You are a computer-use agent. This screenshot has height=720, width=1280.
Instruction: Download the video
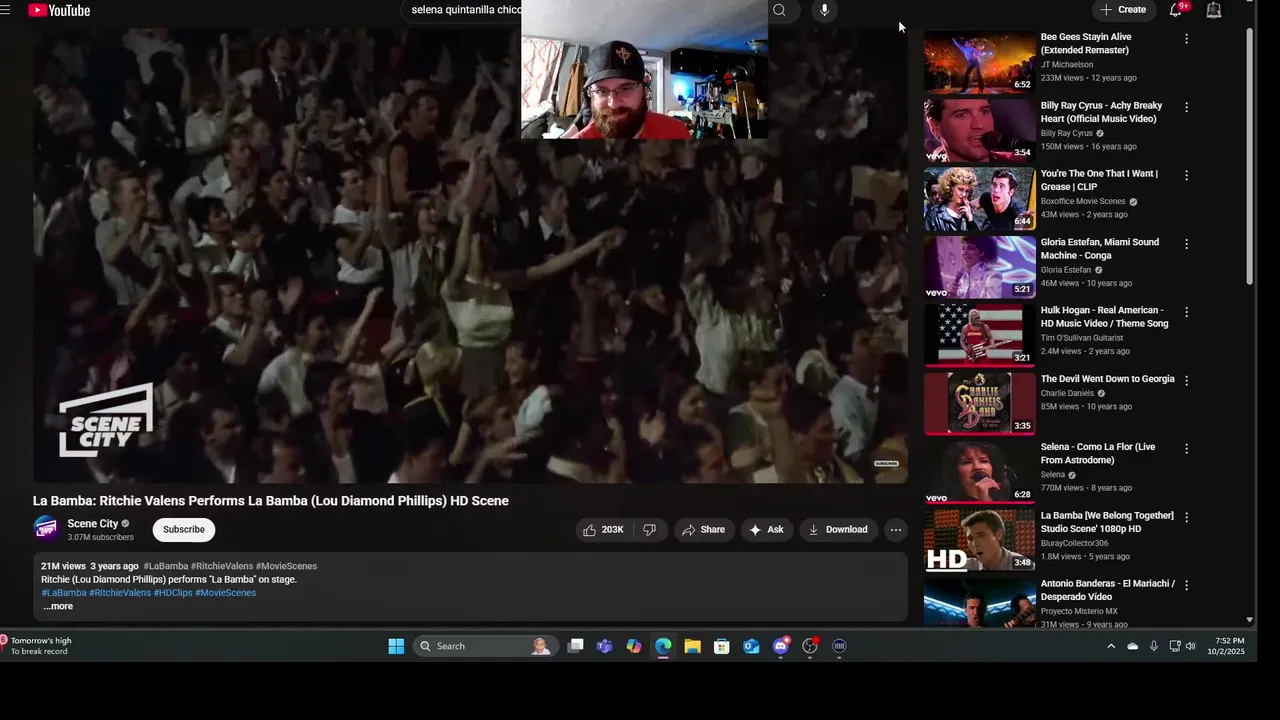(x=838, y=530)
